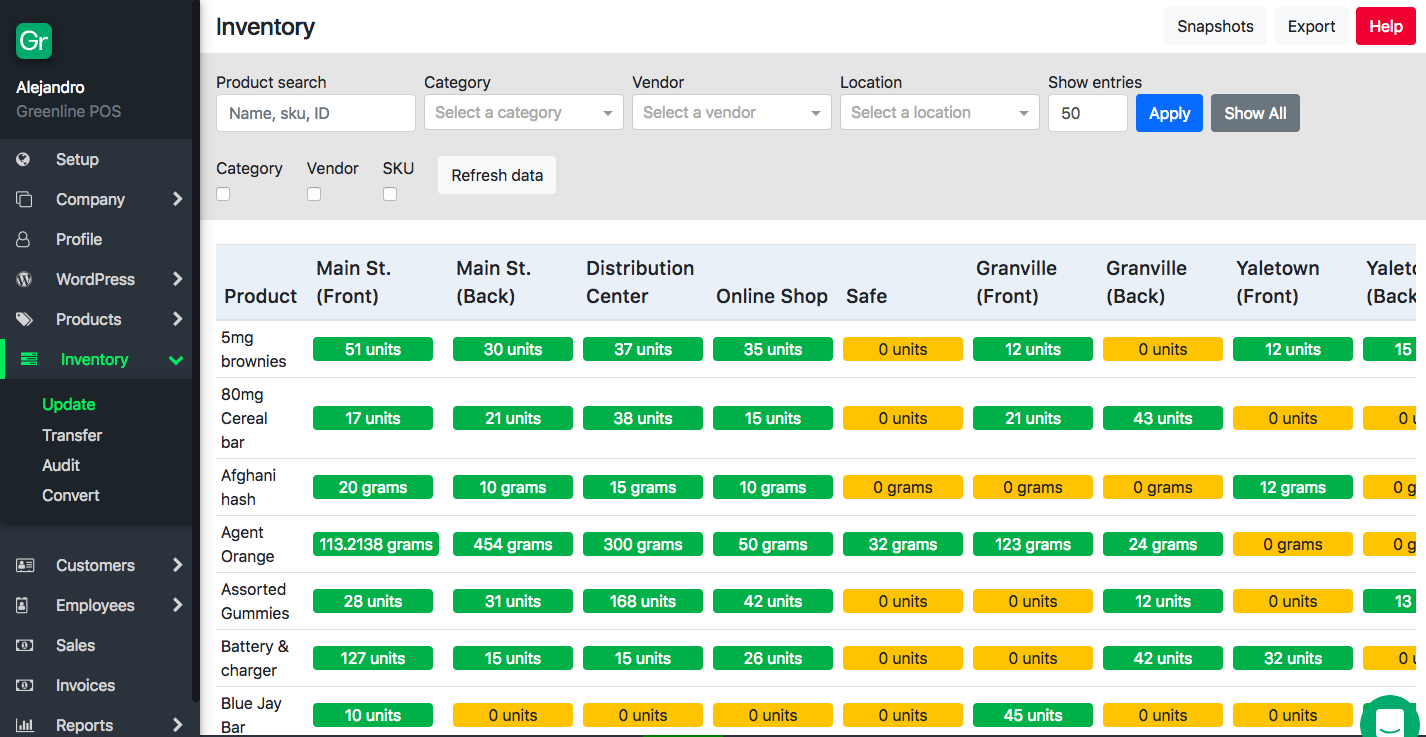This screenshot has width=1426, height=737.
Task: Open the Select a category dropdown
Action: 523,113
